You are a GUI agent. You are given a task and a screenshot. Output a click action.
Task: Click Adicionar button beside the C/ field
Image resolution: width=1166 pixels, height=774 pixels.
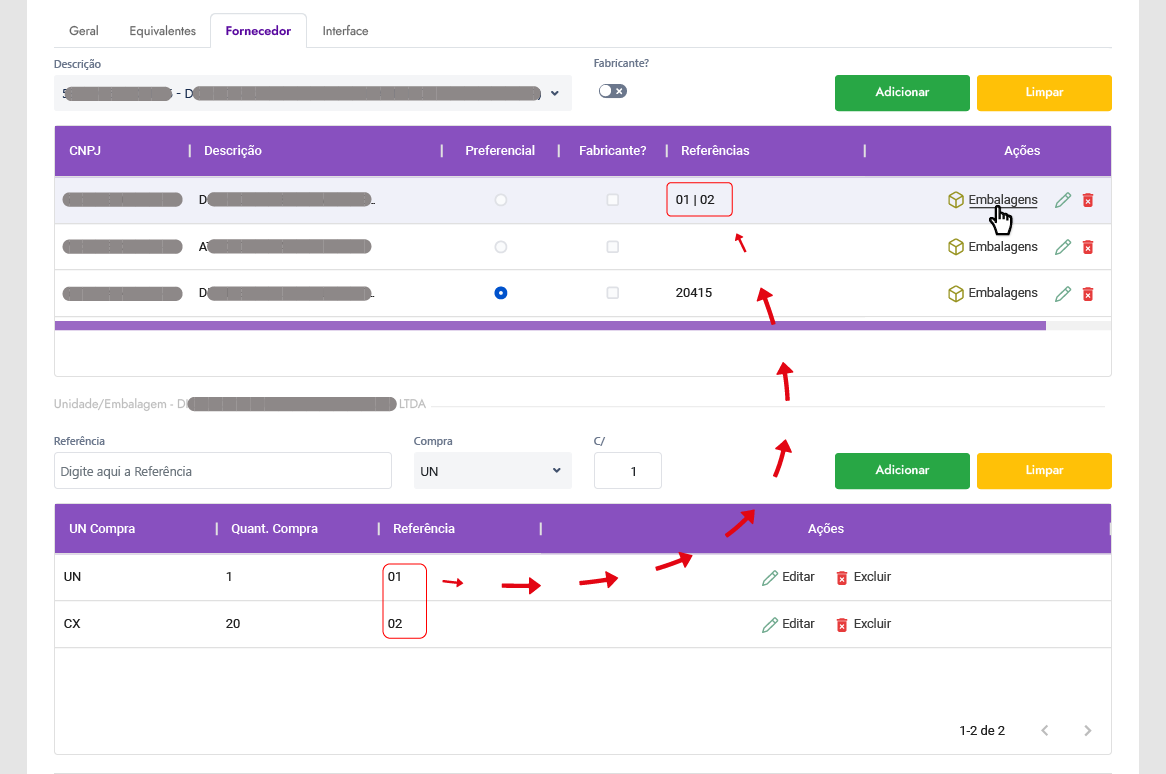click(902, 471)
